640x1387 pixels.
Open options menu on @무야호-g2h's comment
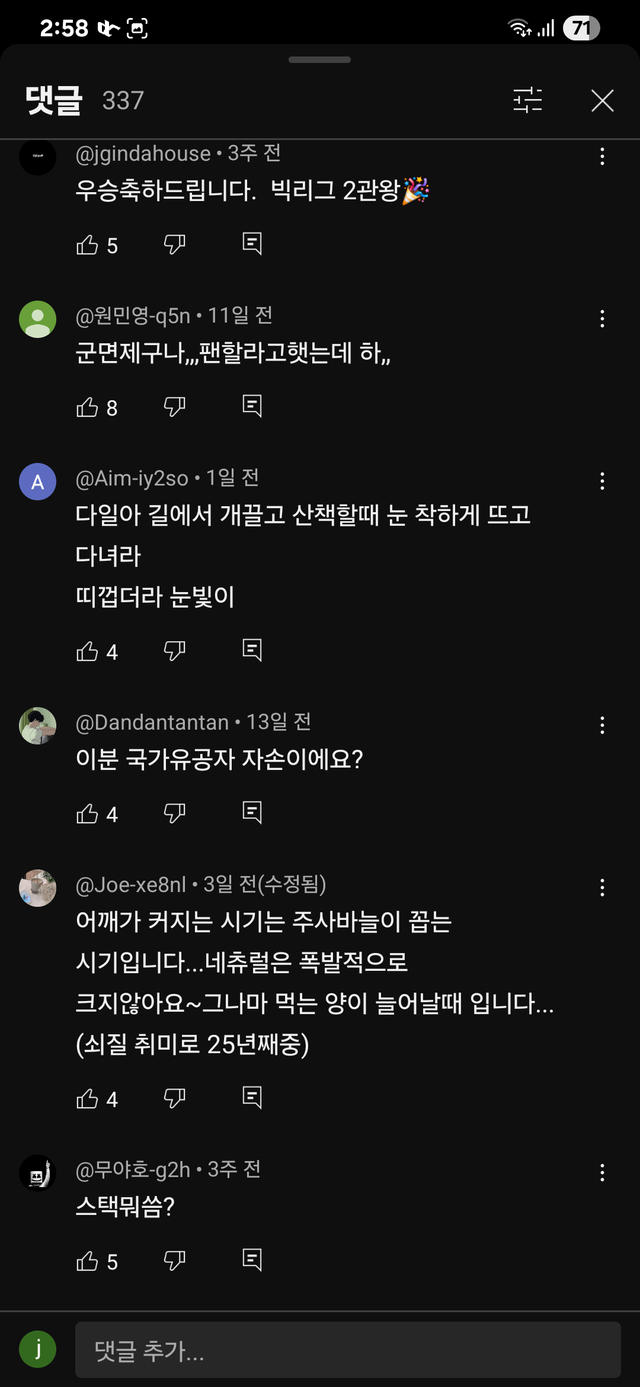click(x=602, y=1170)
